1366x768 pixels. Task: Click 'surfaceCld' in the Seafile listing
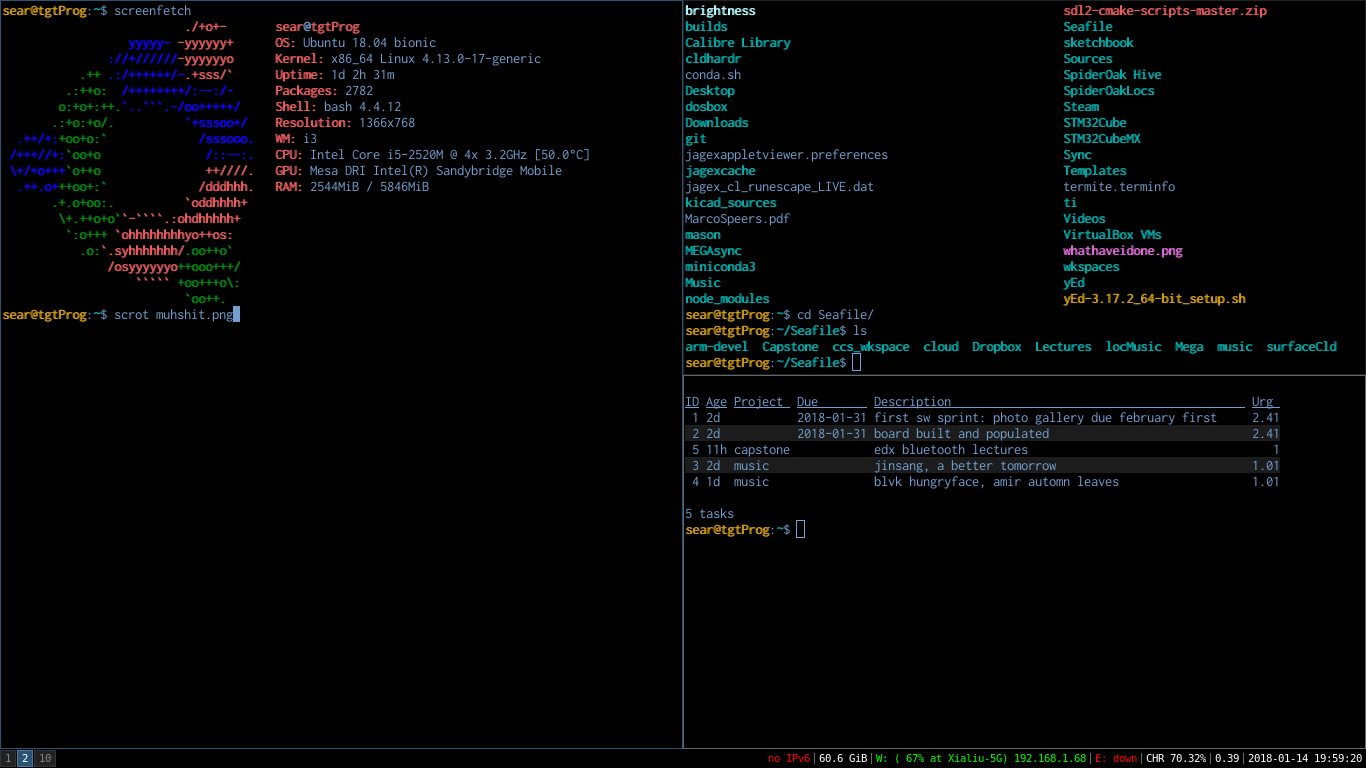click(1301, 347)
